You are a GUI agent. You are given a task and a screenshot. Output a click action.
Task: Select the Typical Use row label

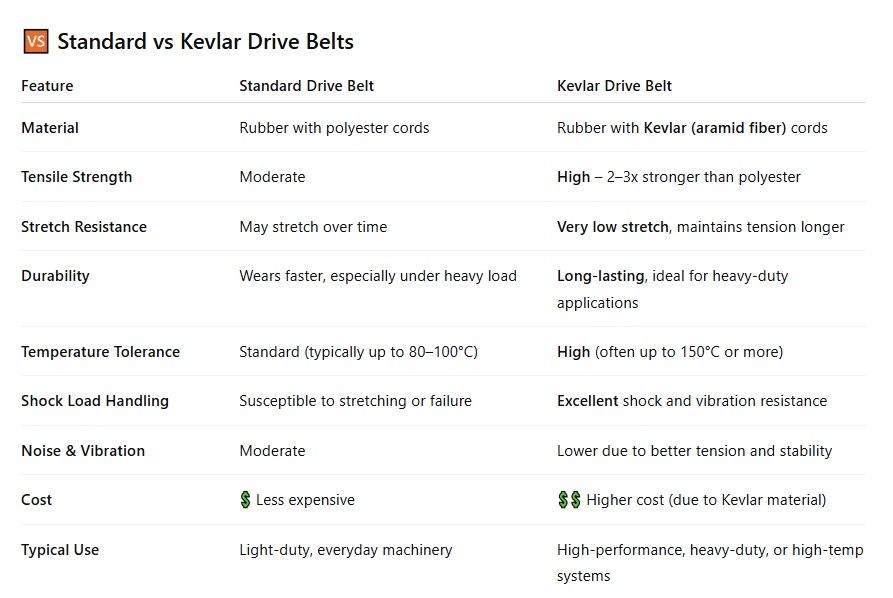tap(60, 550)
